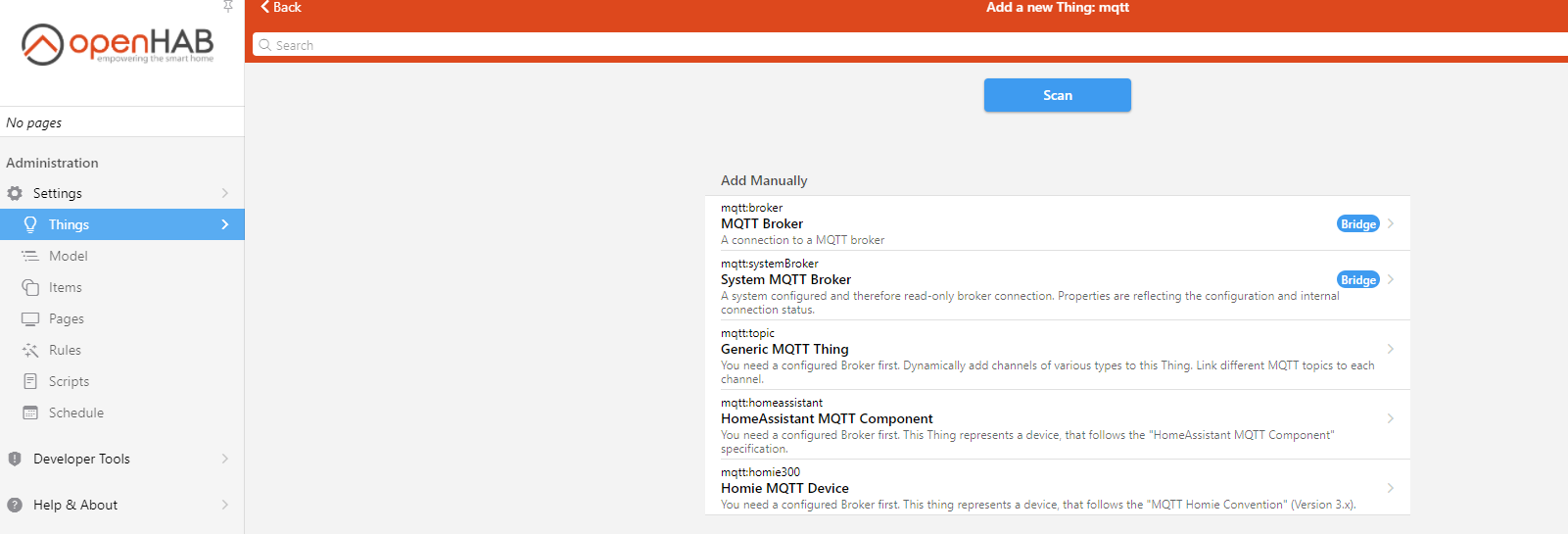The image size is (1568, 534).
Task: Click the Rules wand icon
Action: point(30,350)
